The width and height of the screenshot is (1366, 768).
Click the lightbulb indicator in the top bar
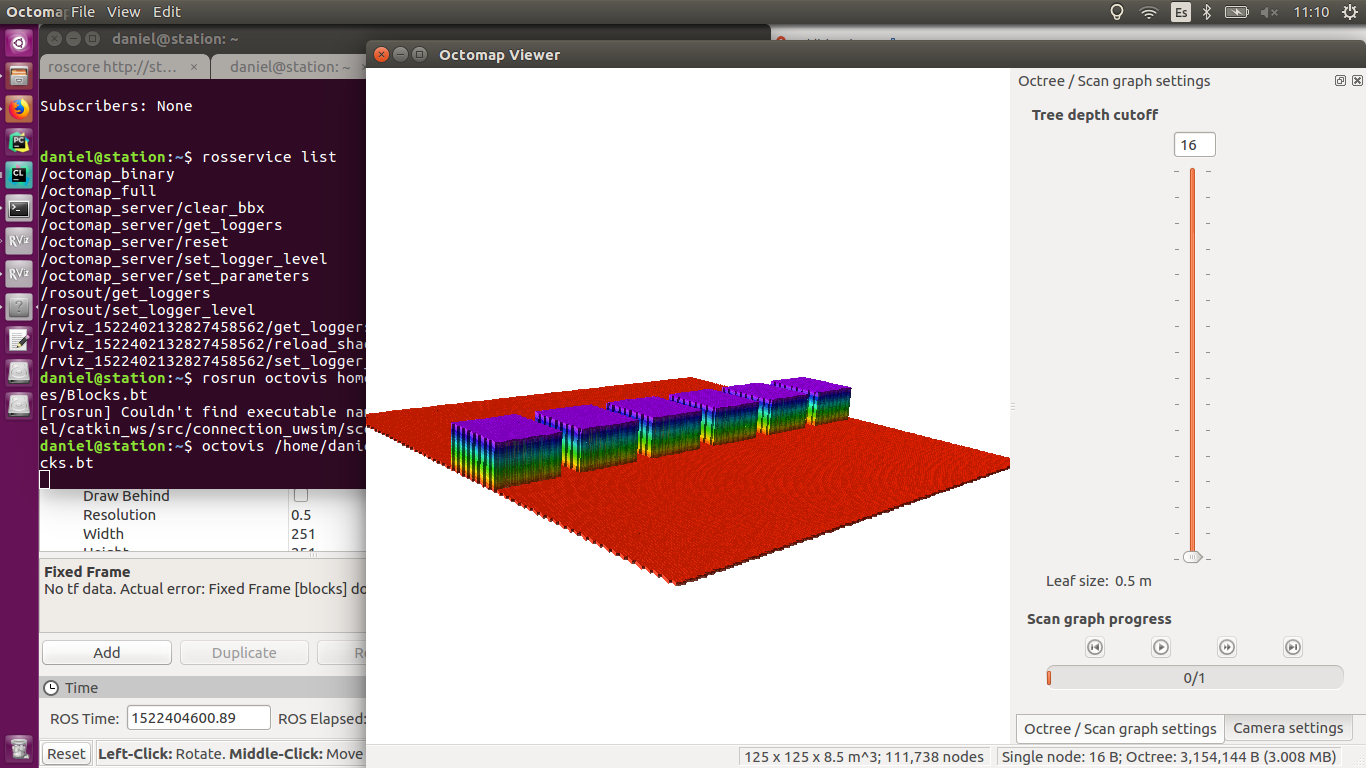click(x=1118, y=12)
